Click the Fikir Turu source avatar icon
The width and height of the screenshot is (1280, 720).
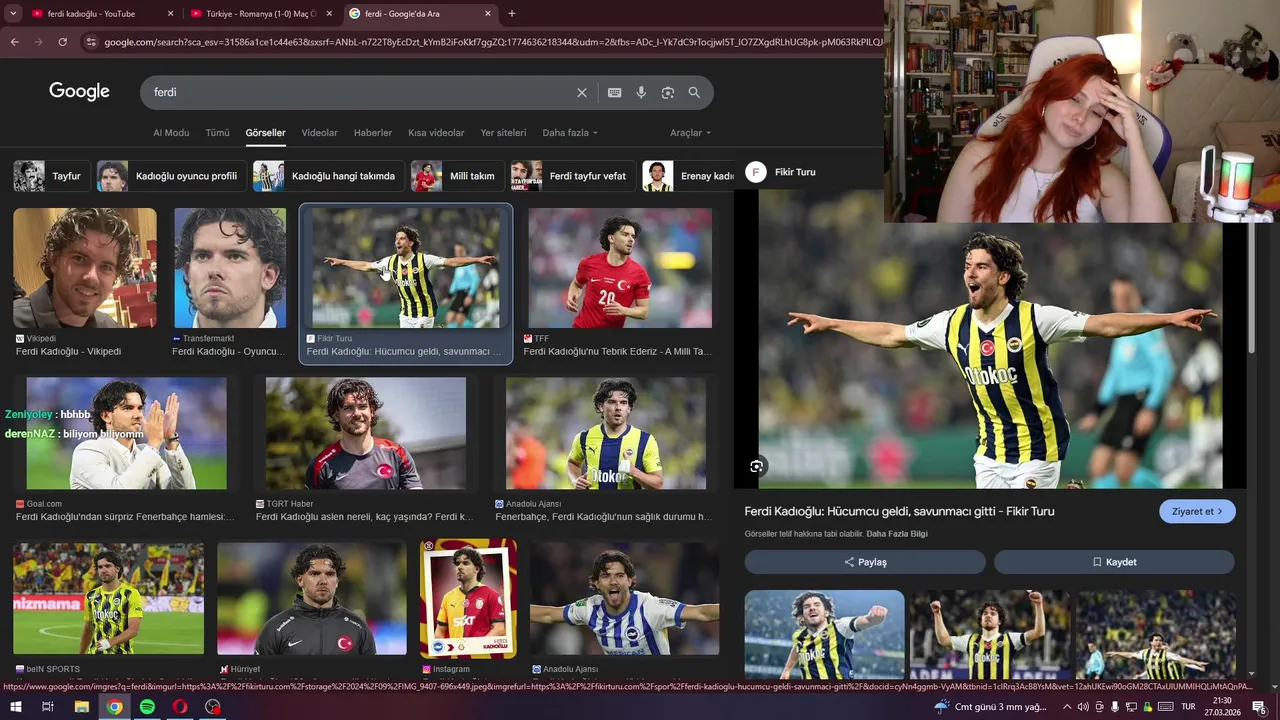(756, 172)
